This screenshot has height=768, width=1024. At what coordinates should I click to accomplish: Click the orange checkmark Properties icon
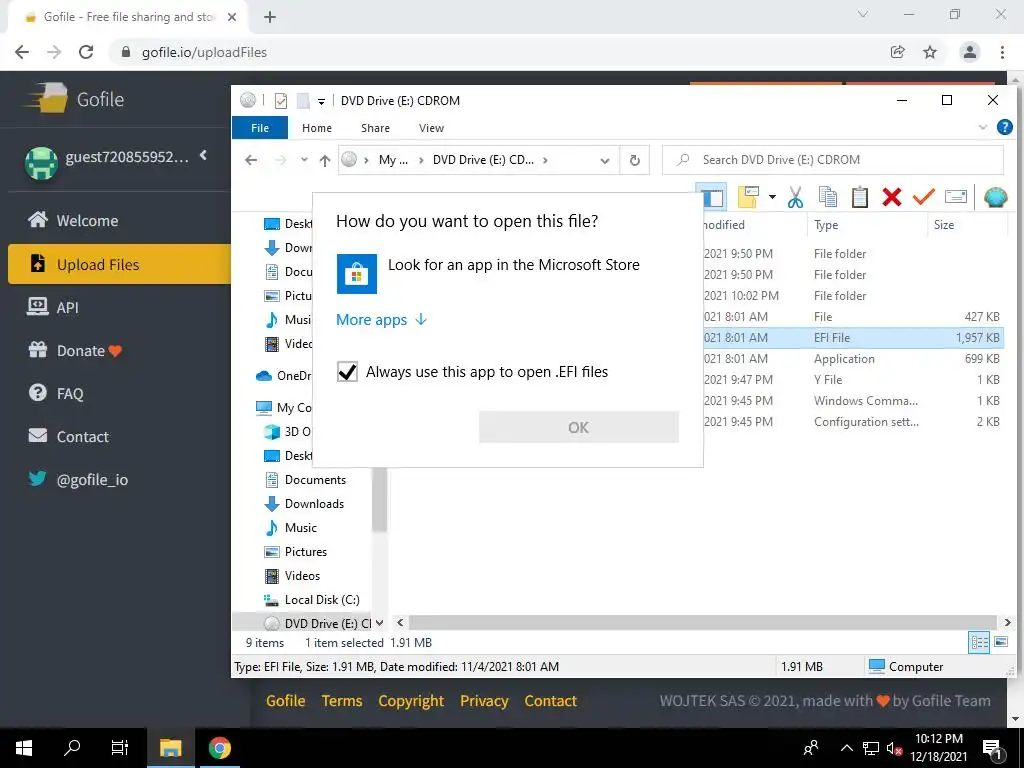(923, 196)
